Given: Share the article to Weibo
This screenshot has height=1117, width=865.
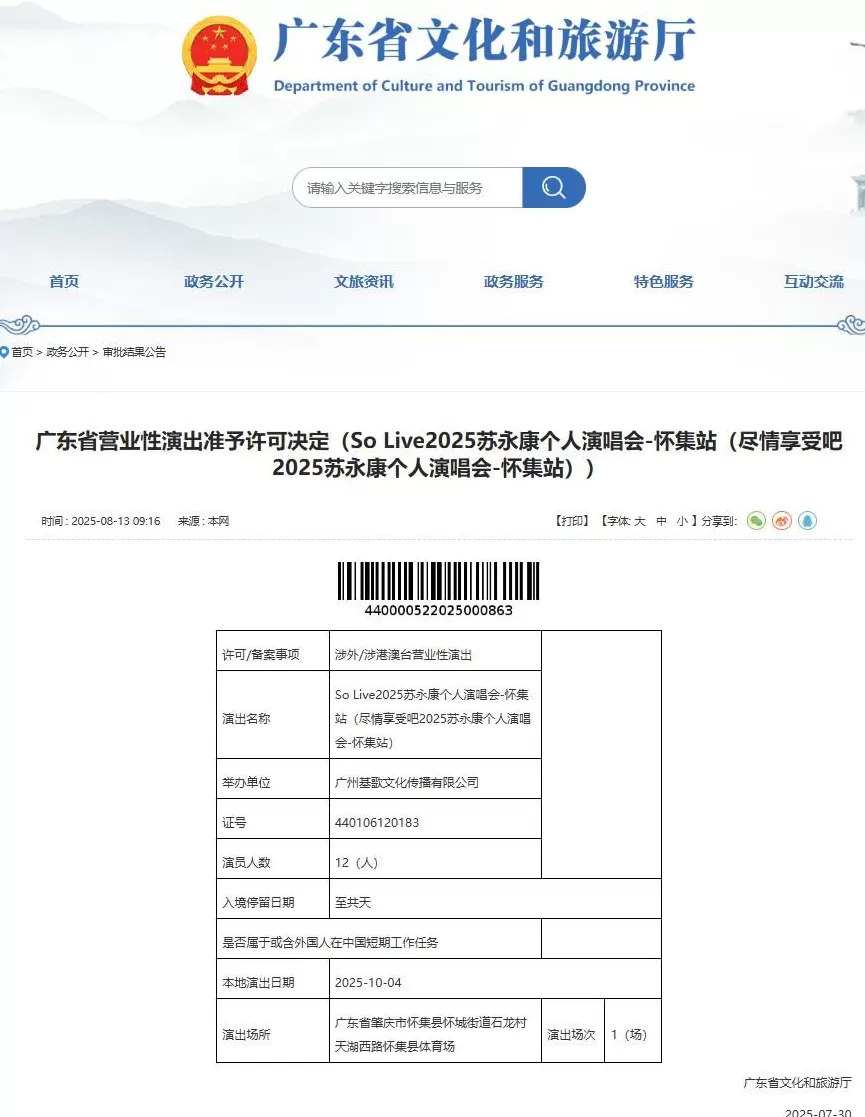Looking at the screenshot, I should 781,521.
